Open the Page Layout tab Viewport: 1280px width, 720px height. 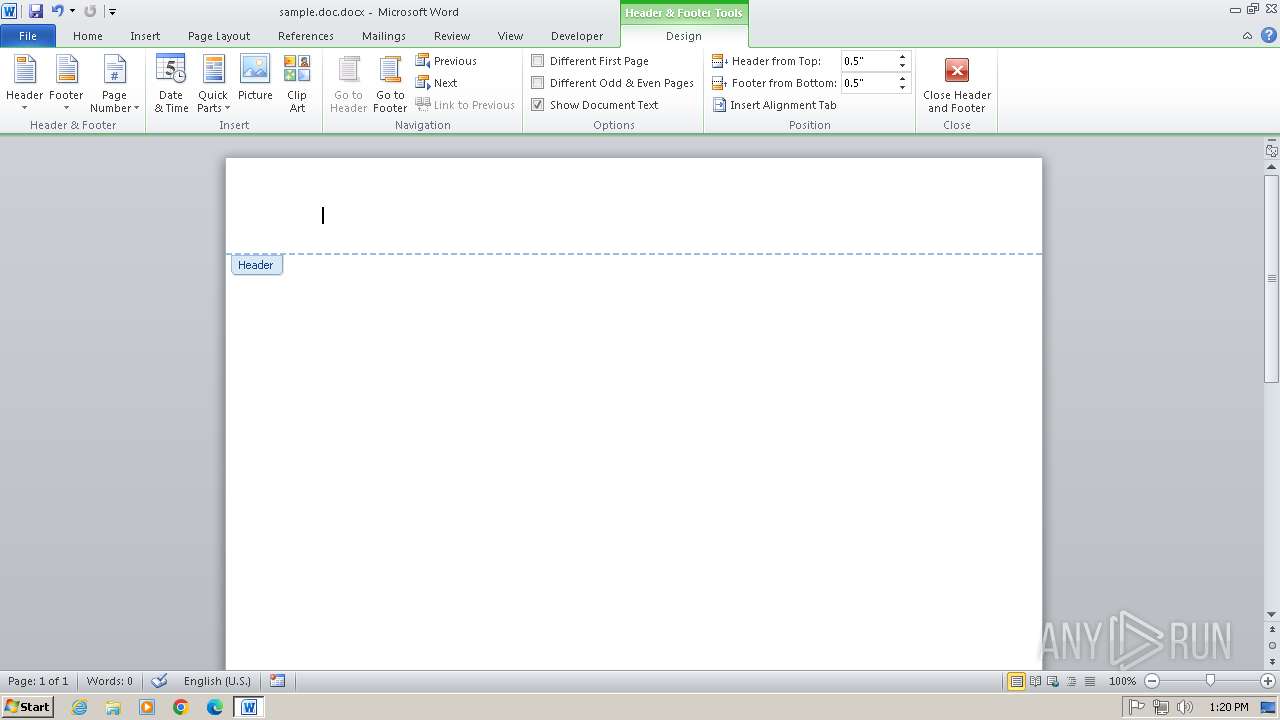(x=219, y=36)
